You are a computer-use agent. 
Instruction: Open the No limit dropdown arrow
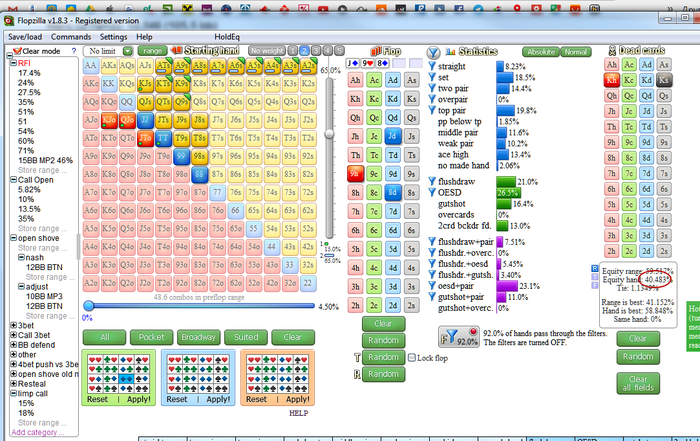point(128,51)
